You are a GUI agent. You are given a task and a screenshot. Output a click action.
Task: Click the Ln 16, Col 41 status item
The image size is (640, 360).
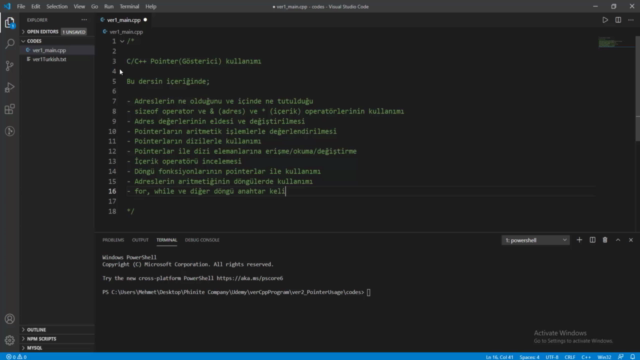(499, 357)
